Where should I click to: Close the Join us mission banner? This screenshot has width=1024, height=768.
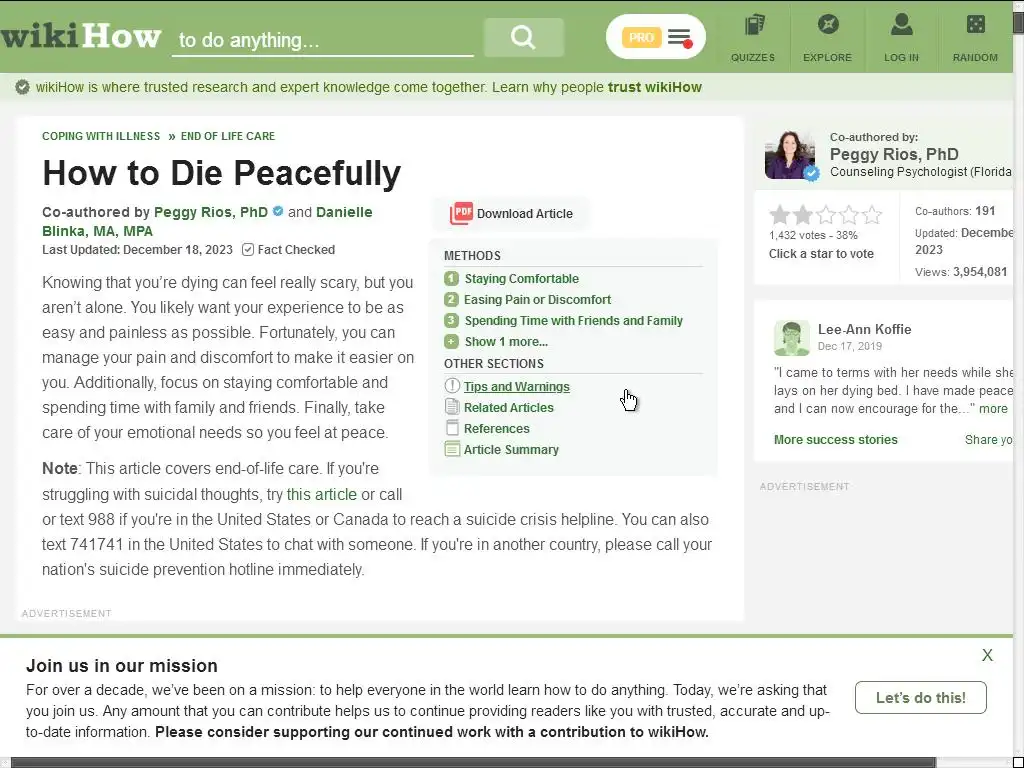click(x=987, y=655)
